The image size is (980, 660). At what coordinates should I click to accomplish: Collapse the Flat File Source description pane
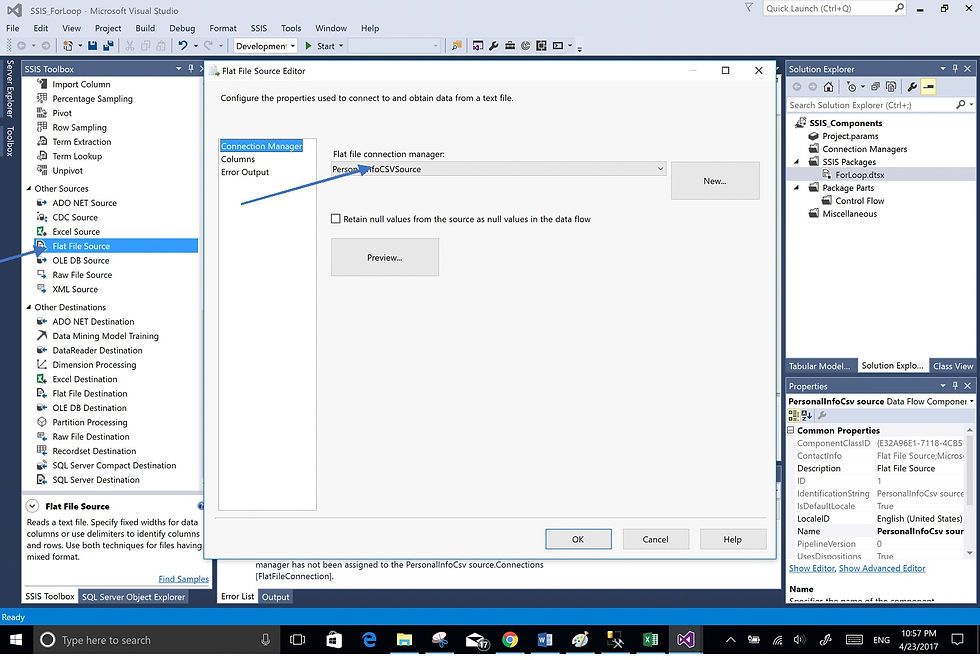pyautogui.click(x=32, y=506)
